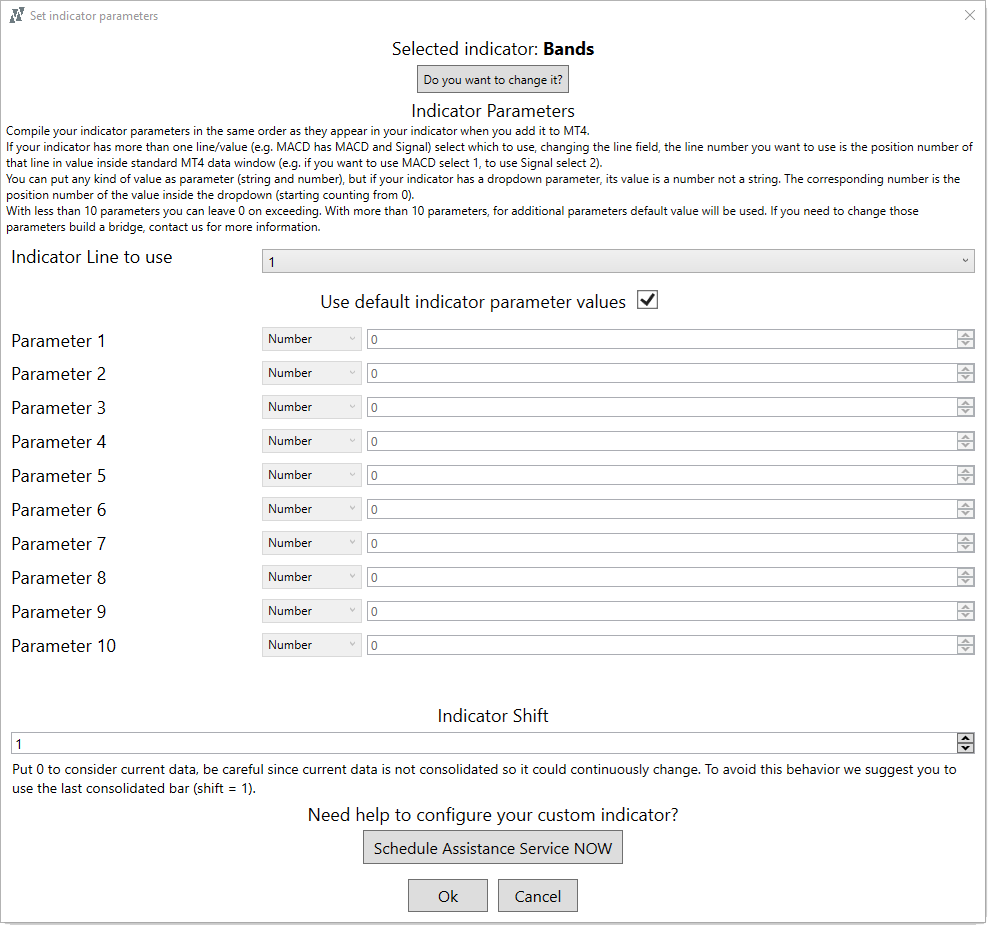Screen dimensions: 988x926
Task: Click 'Need help to configure your custom indicator?' text
Action: pos(493,815)
